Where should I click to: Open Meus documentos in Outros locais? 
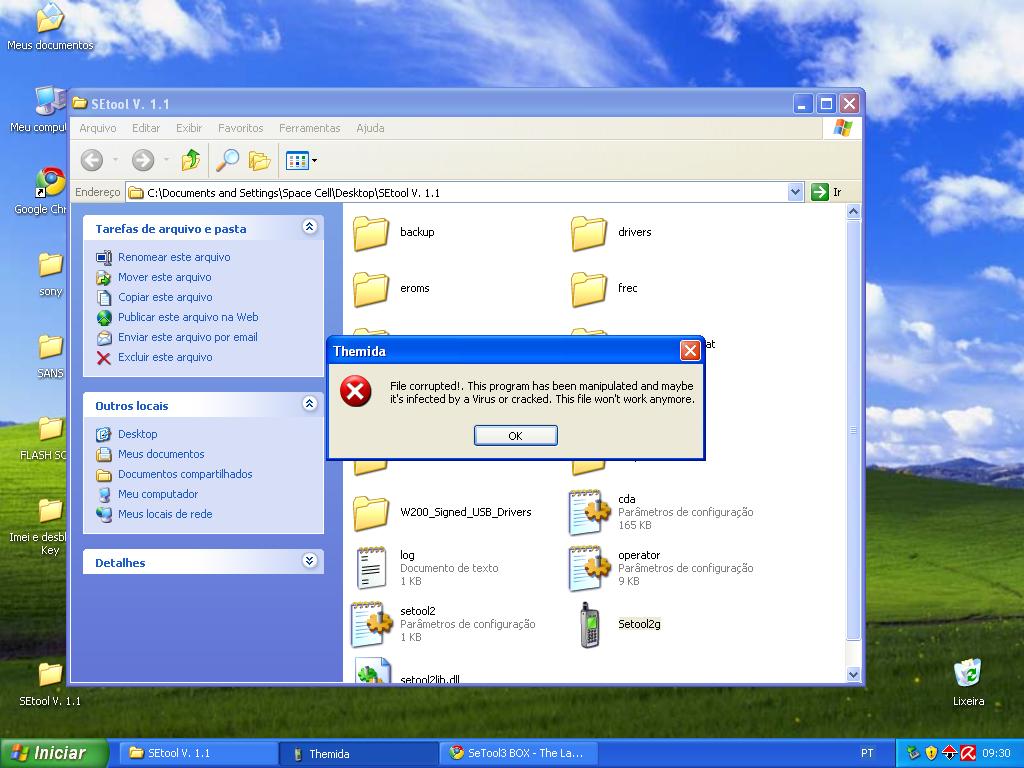tap(161, 455)
